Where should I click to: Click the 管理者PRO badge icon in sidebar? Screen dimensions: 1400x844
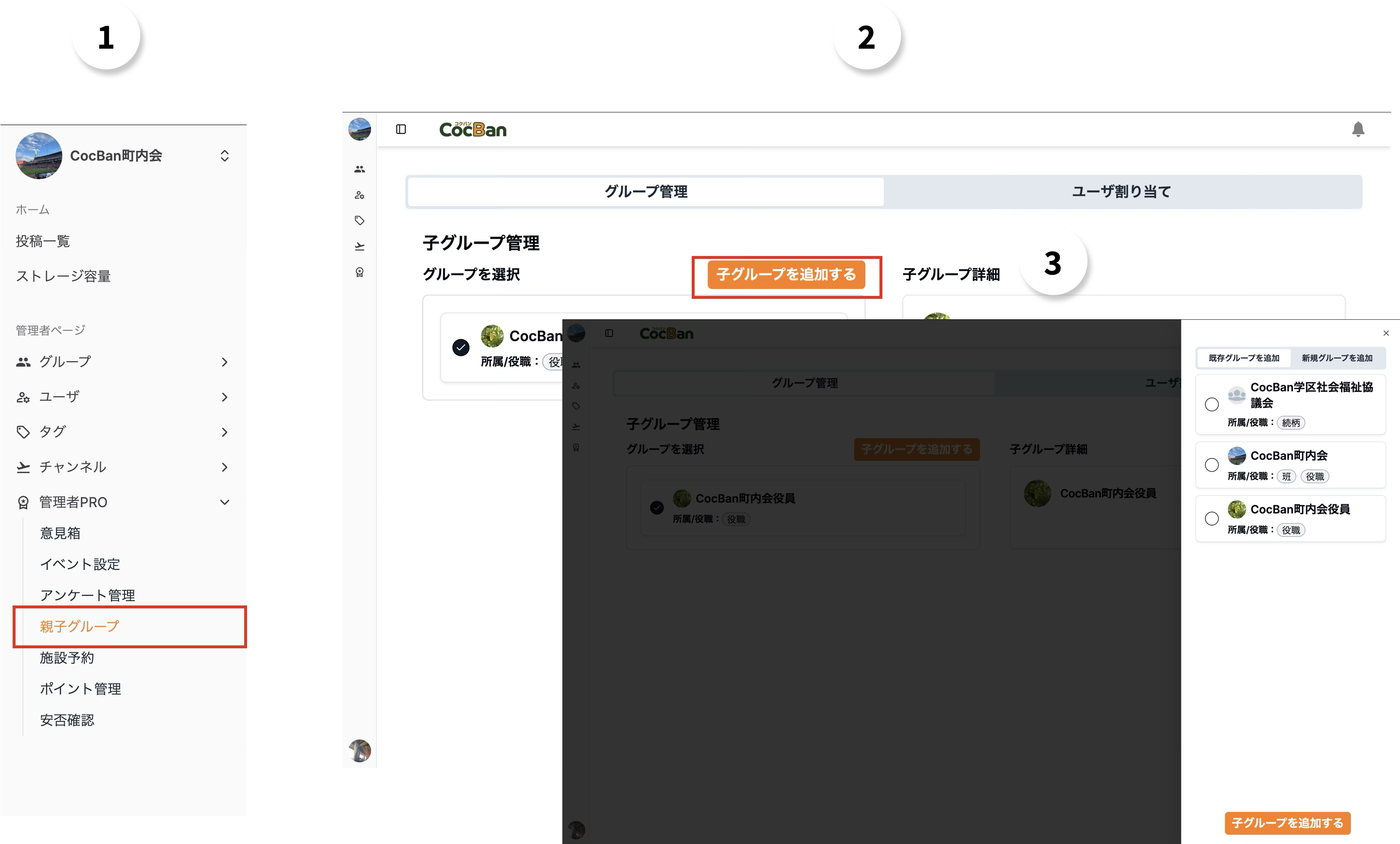point(23,502)
